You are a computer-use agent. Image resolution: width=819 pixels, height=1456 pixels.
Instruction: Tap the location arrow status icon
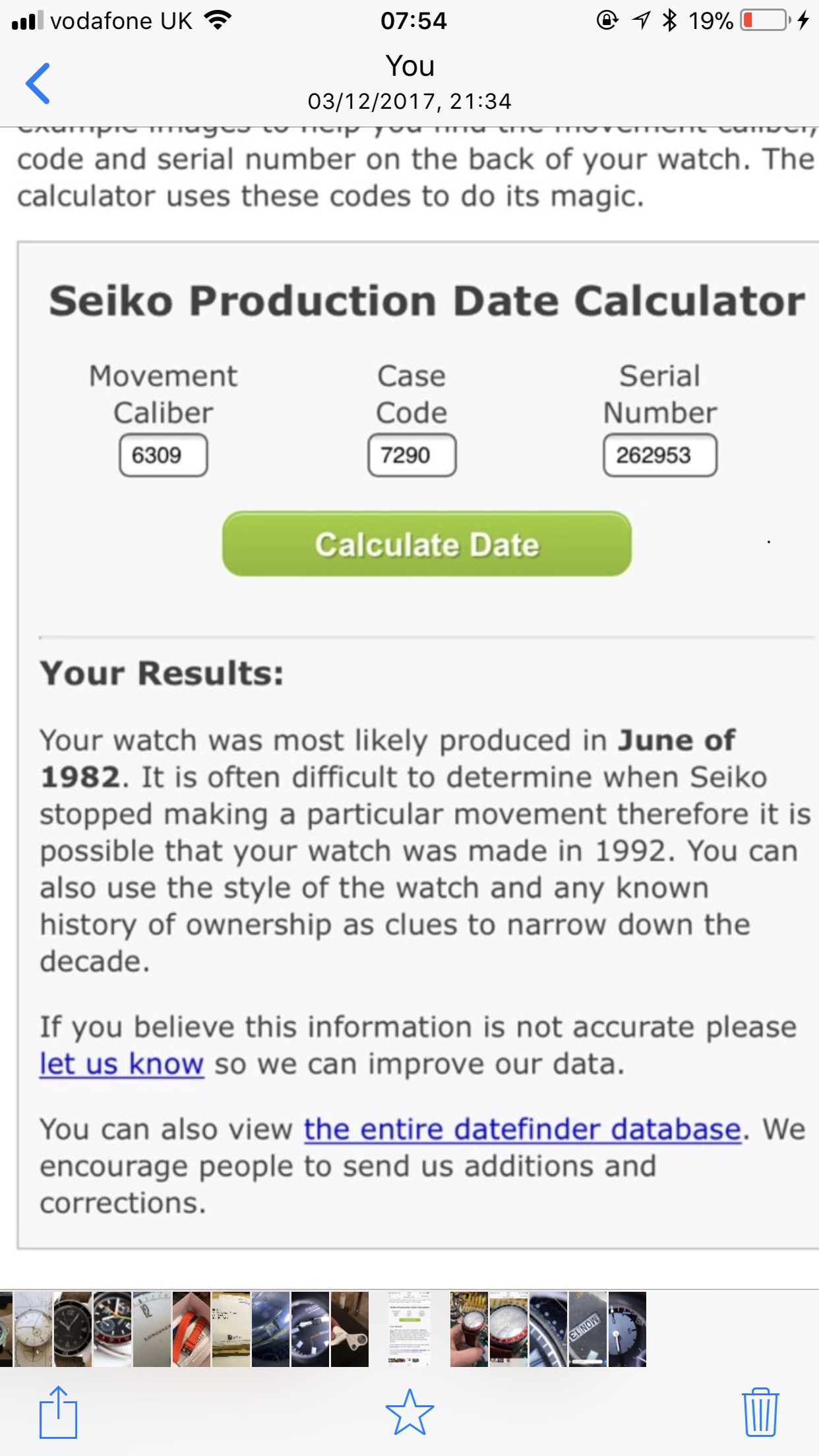point(641,20)
